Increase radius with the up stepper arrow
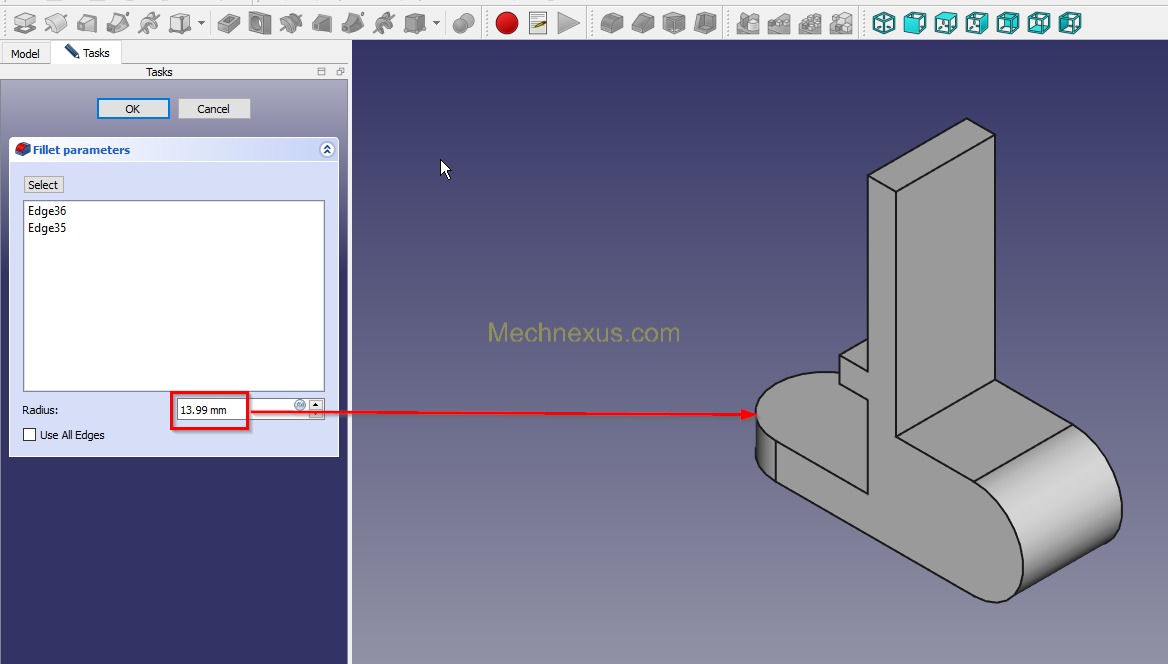1168x664 pixels. point(316,405)
